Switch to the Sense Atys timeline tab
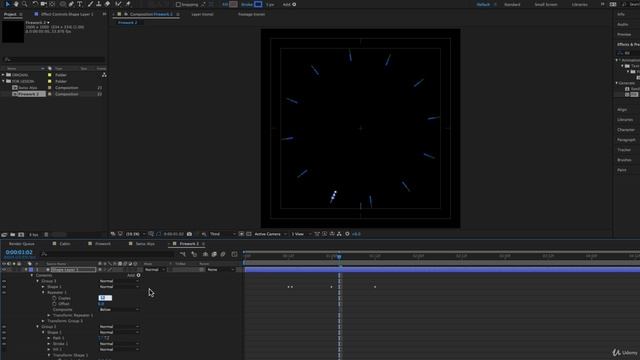Image resolution: width=640 pixels, height=360 pixels. tap(145, 244)
